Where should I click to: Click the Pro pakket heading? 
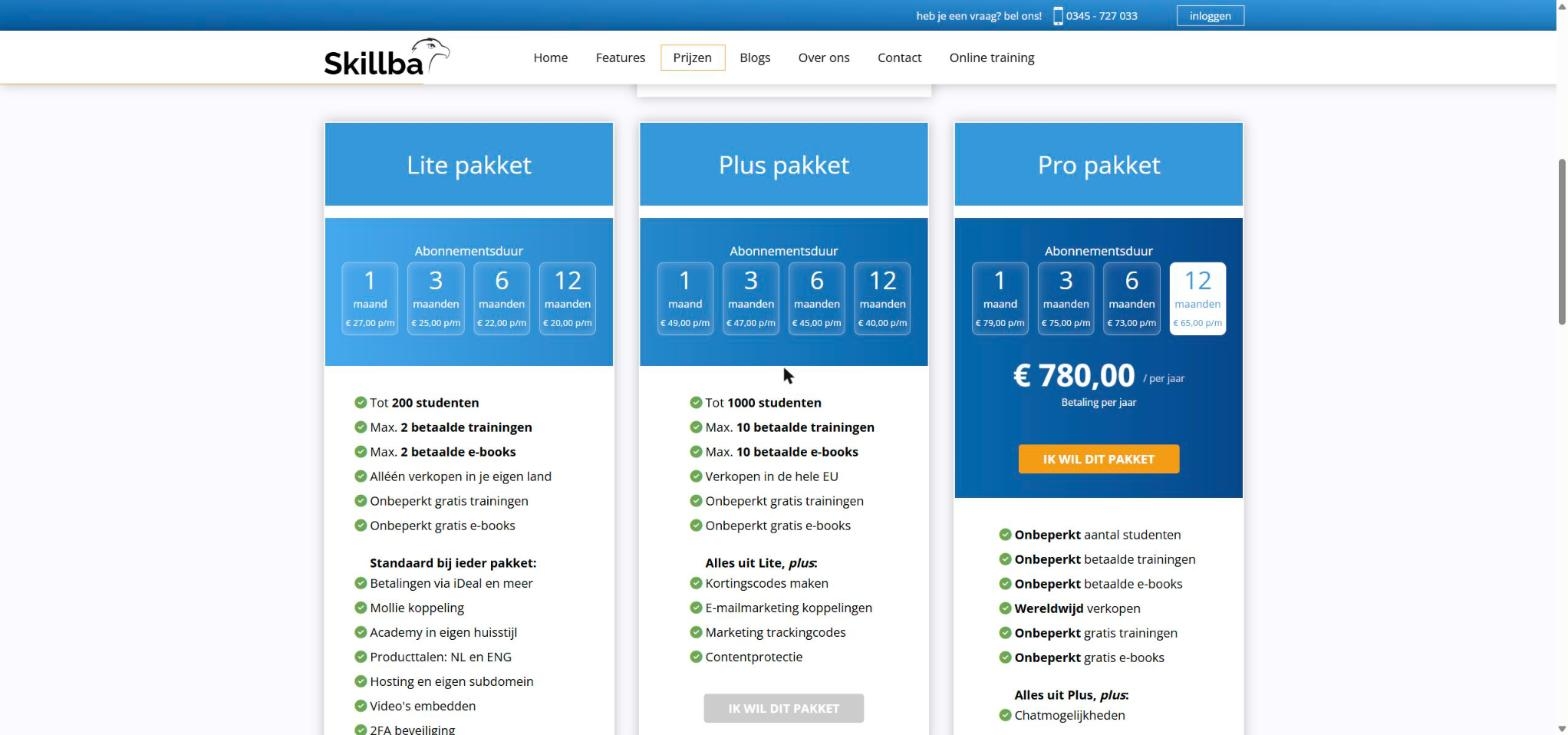pos(1099,165)
